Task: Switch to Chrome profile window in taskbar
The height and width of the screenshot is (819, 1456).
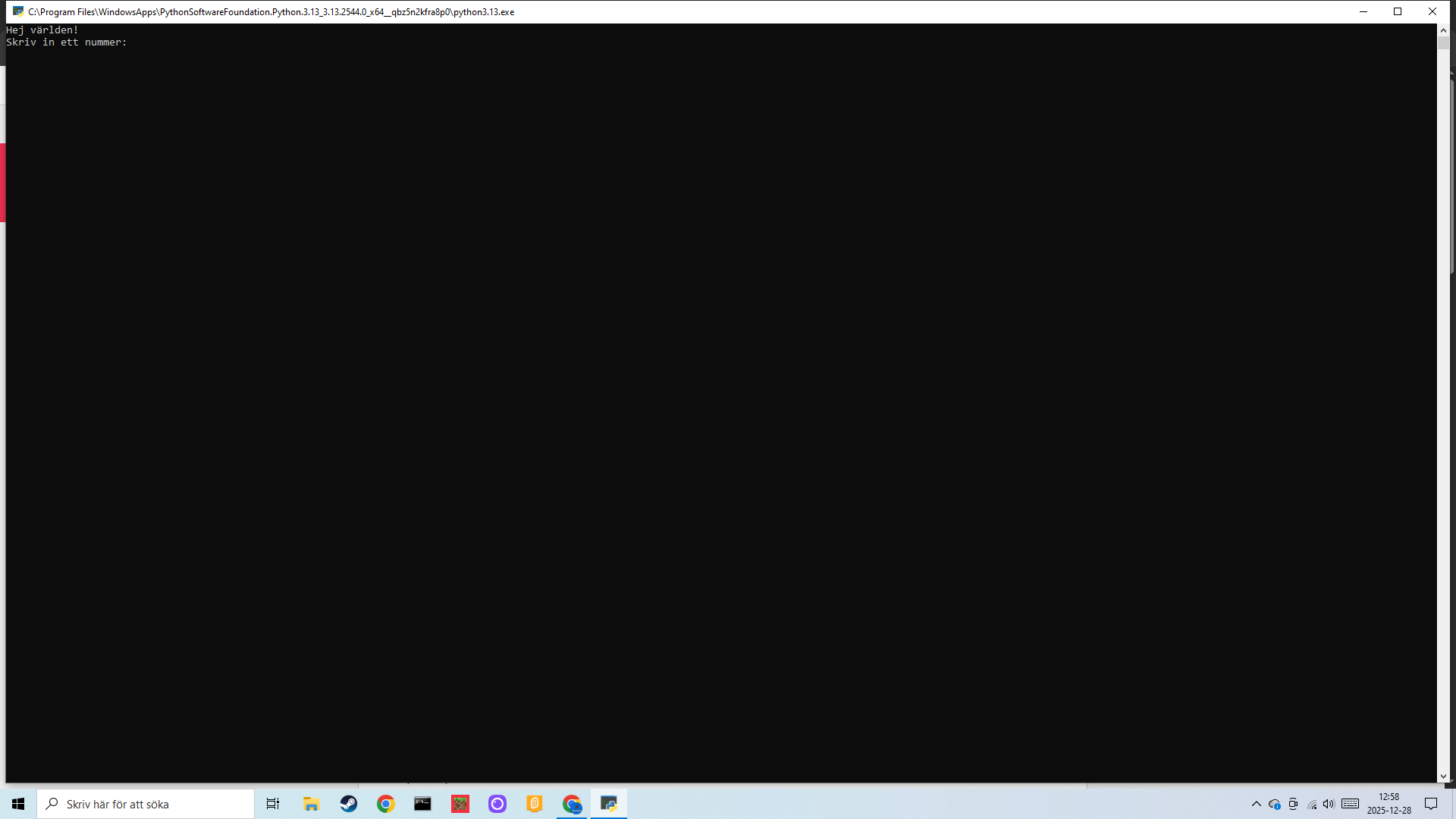Action: coord(572,804)
